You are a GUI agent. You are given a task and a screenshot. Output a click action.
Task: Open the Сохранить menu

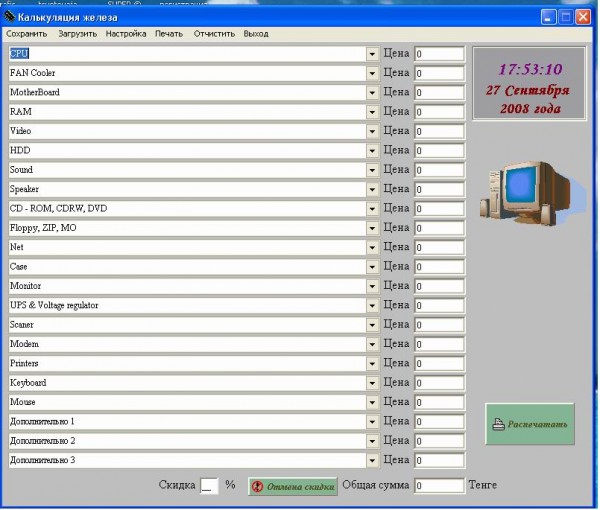point(26,34)
